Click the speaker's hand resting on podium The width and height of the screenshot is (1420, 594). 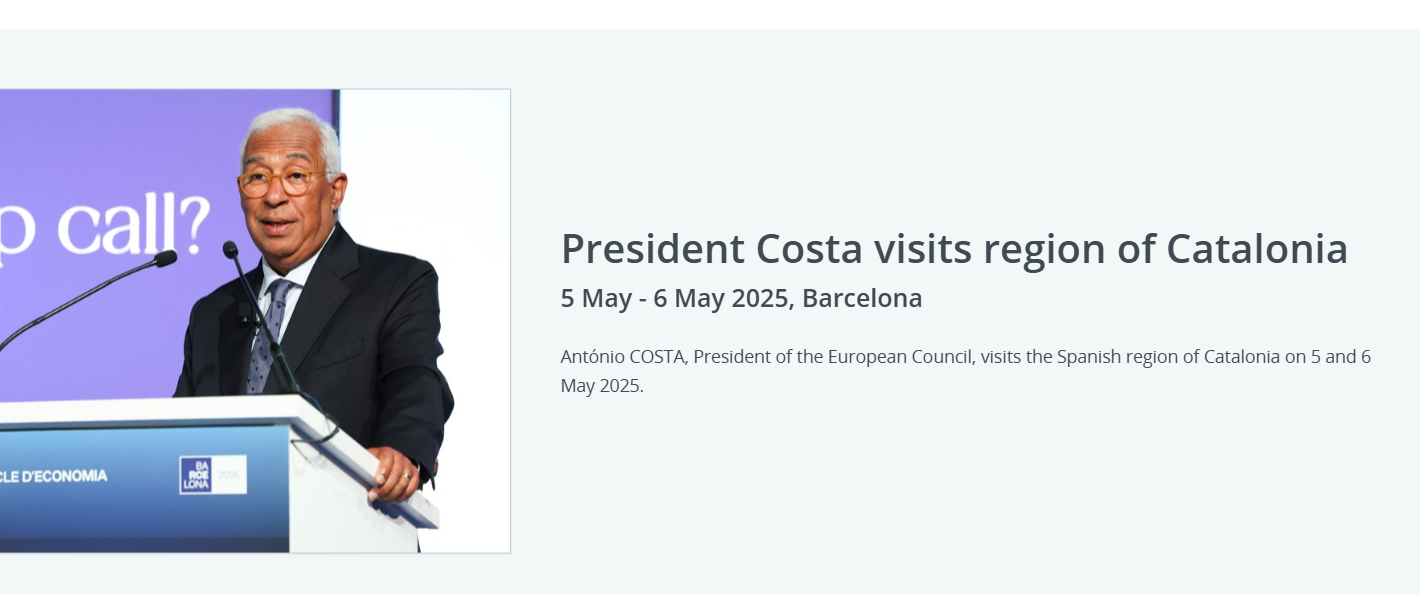[394, 475]
